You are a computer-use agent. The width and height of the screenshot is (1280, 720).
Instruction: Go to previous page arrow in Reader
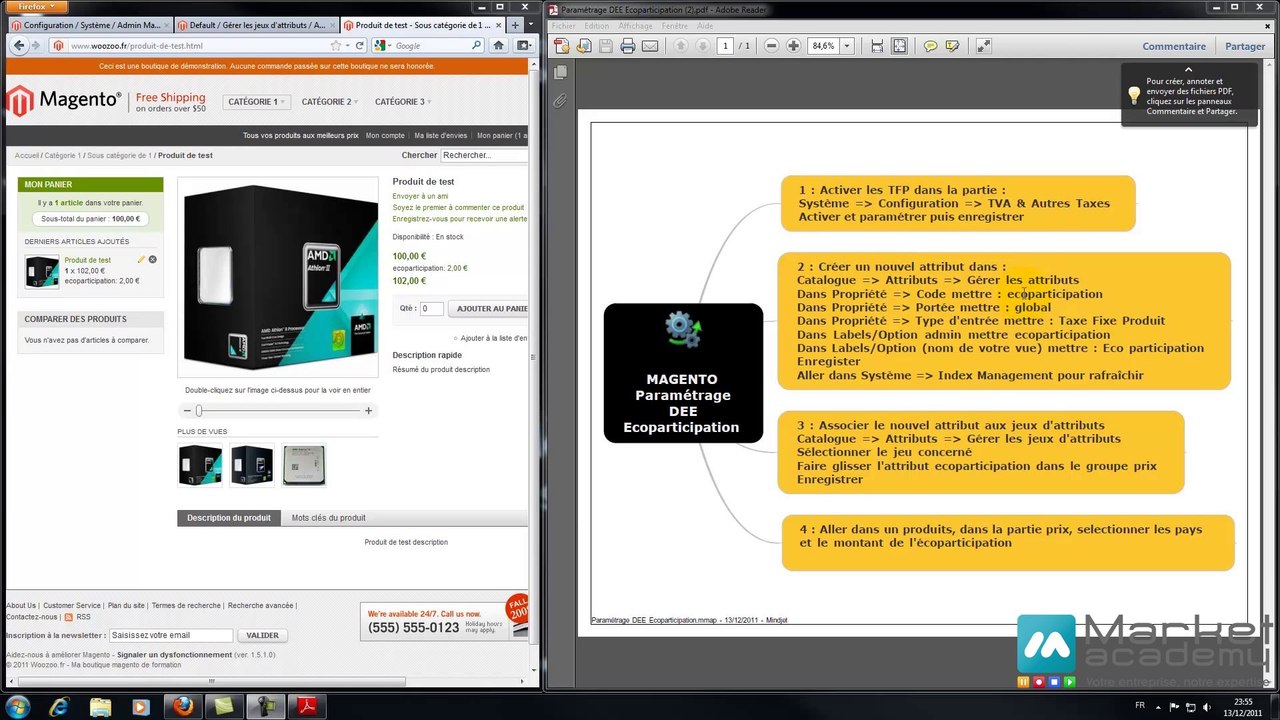681,46
